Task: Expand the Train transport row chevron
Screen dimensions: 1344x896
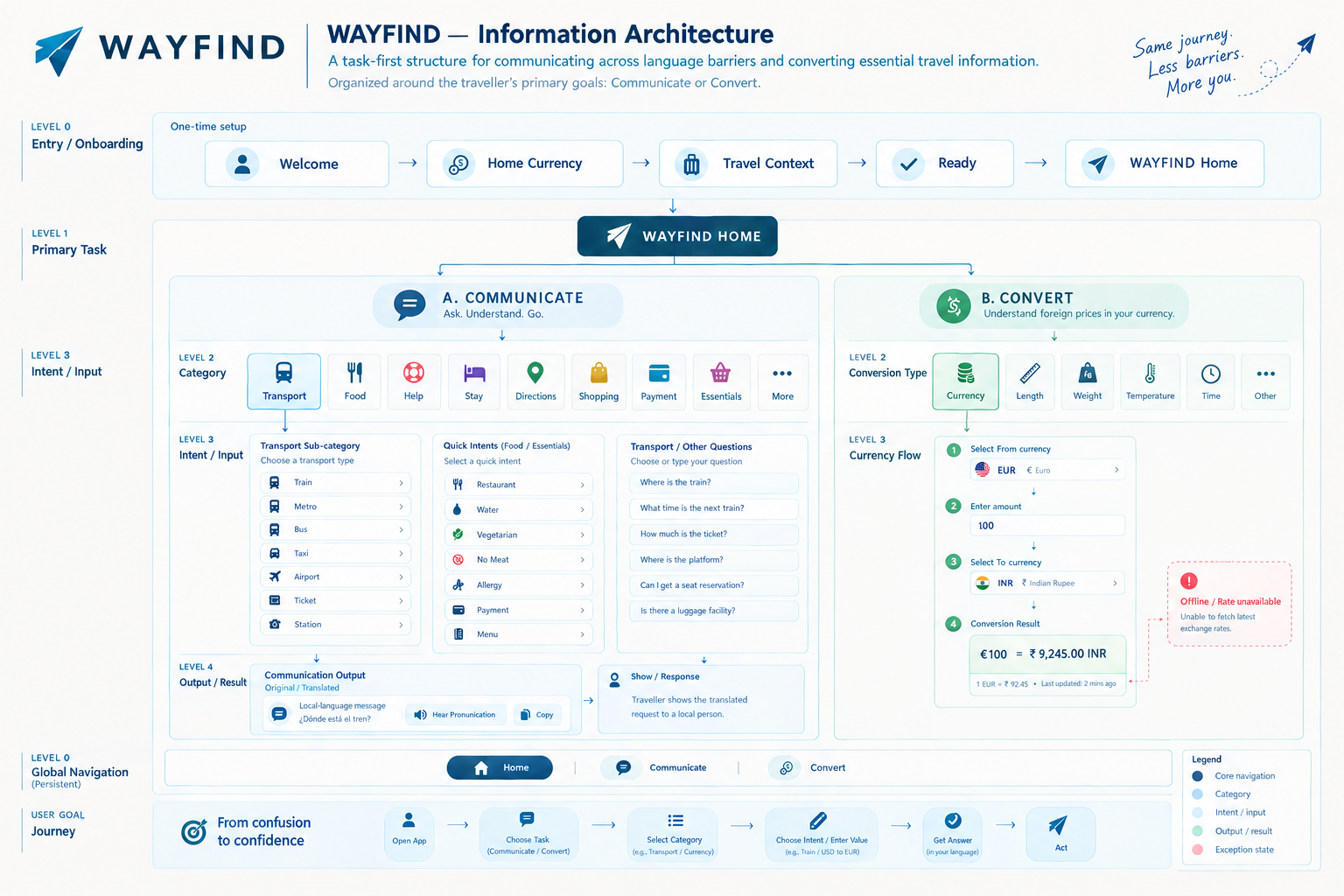Action: tap(402, 483)
